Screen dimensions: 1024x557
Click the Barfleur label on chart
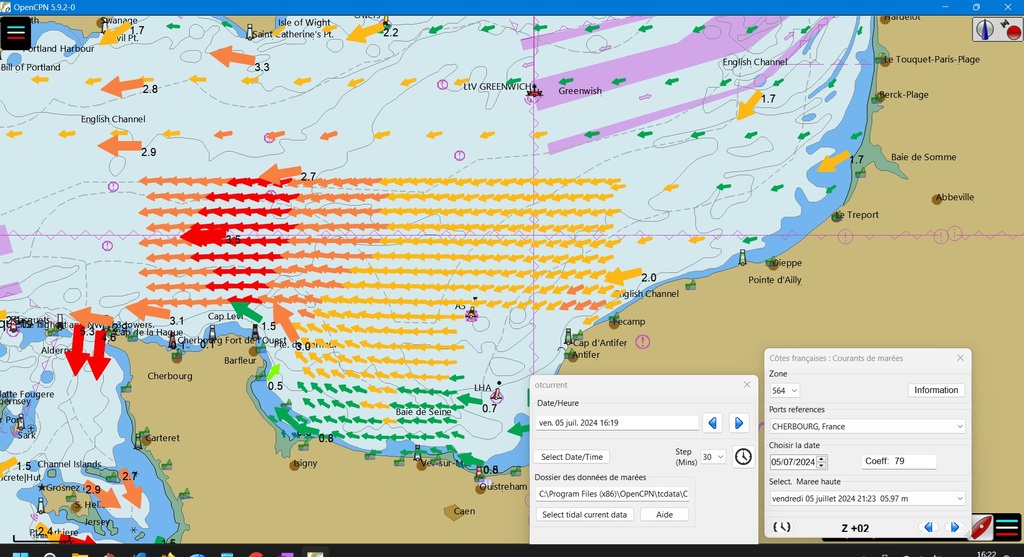(240, 360)
